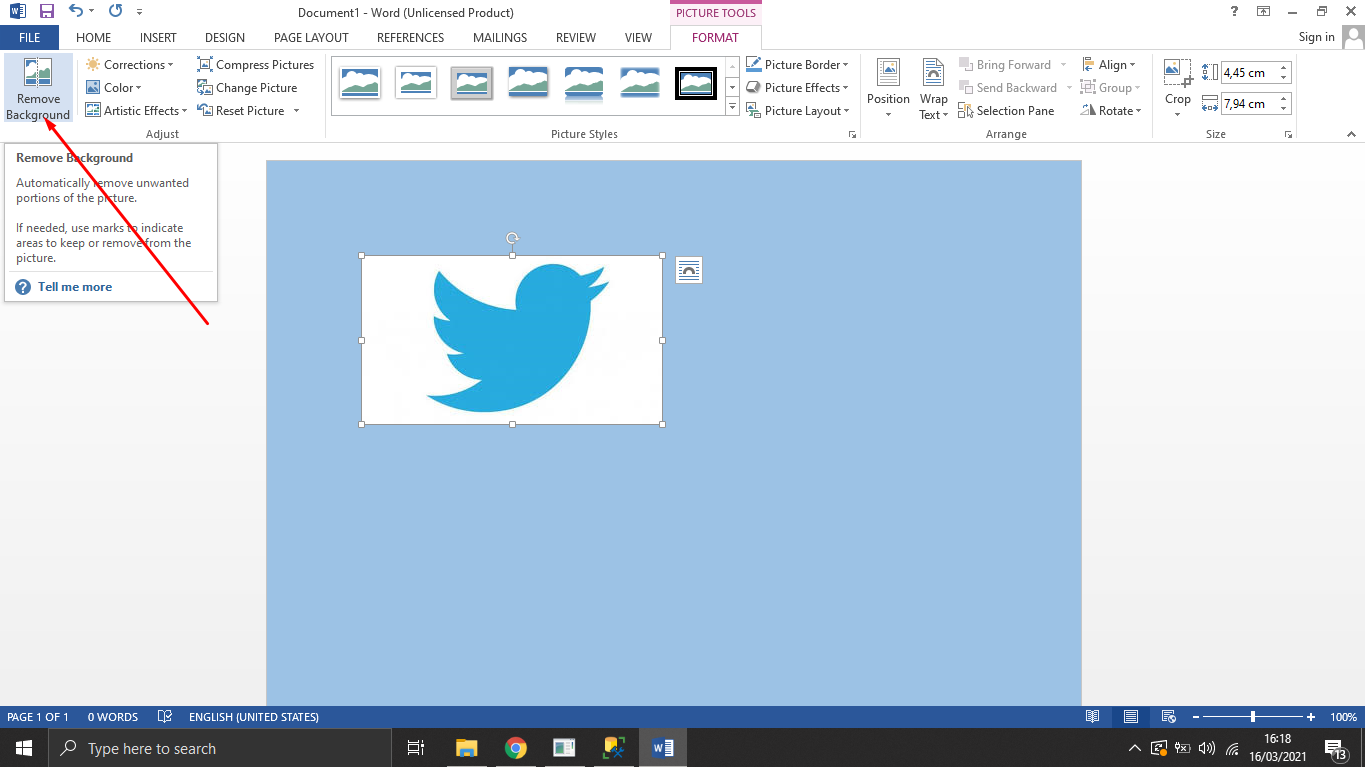Open the Picture Border dropdown
This screenshot has width=1365, height=767.
tap(797, 65)
